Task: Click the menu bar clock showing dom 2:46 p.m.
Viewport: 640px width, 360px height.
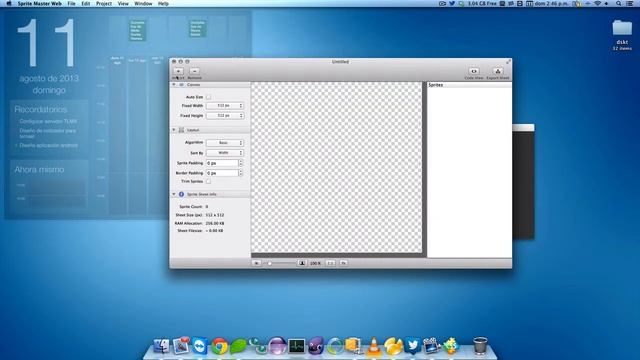Action: pos(551,3)
